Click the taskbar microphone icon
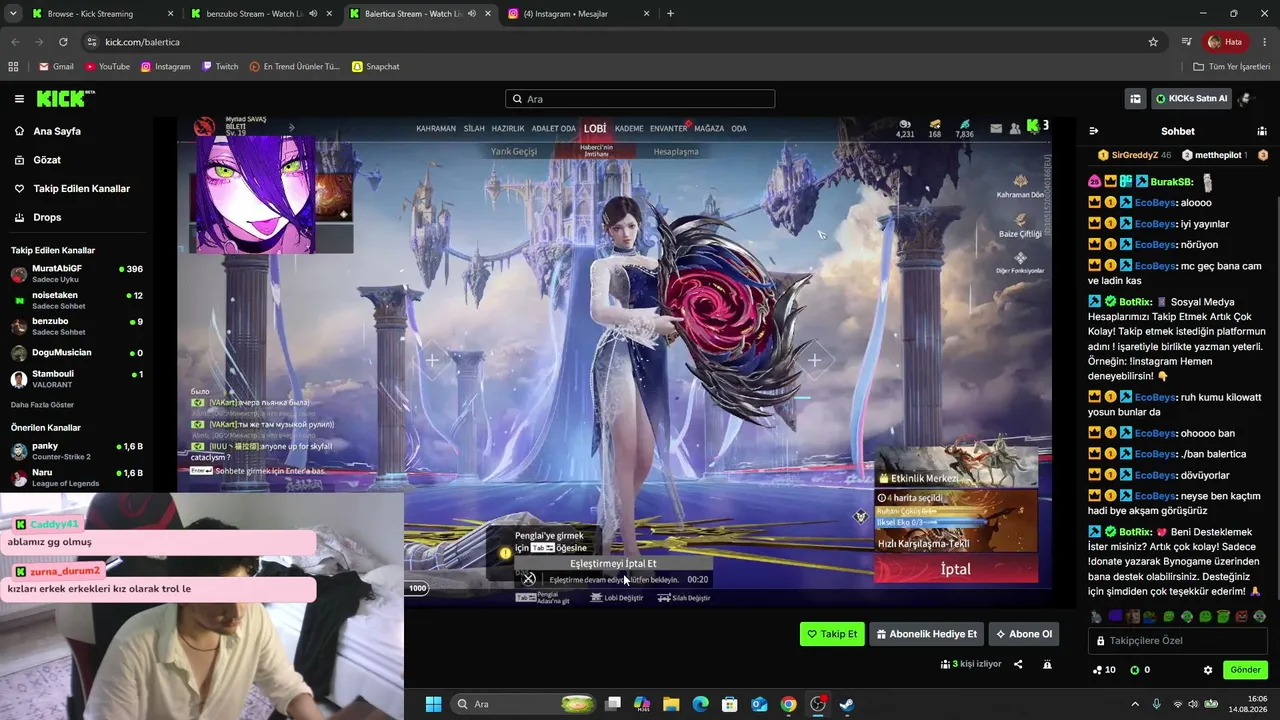Viewport: 1280px width, 720px height. tap(1157, 704)
